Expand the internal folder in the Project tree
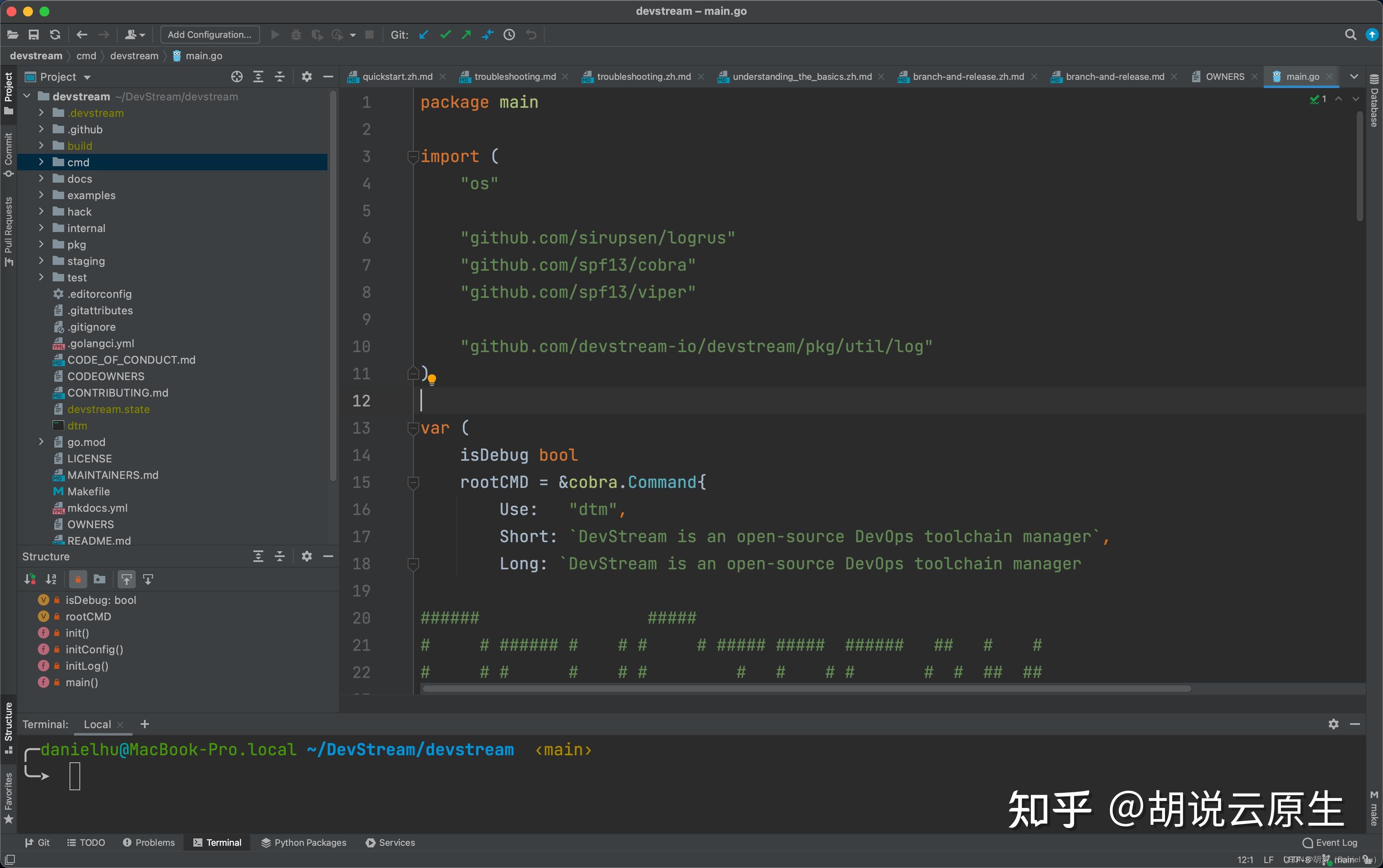 point(40,227)
